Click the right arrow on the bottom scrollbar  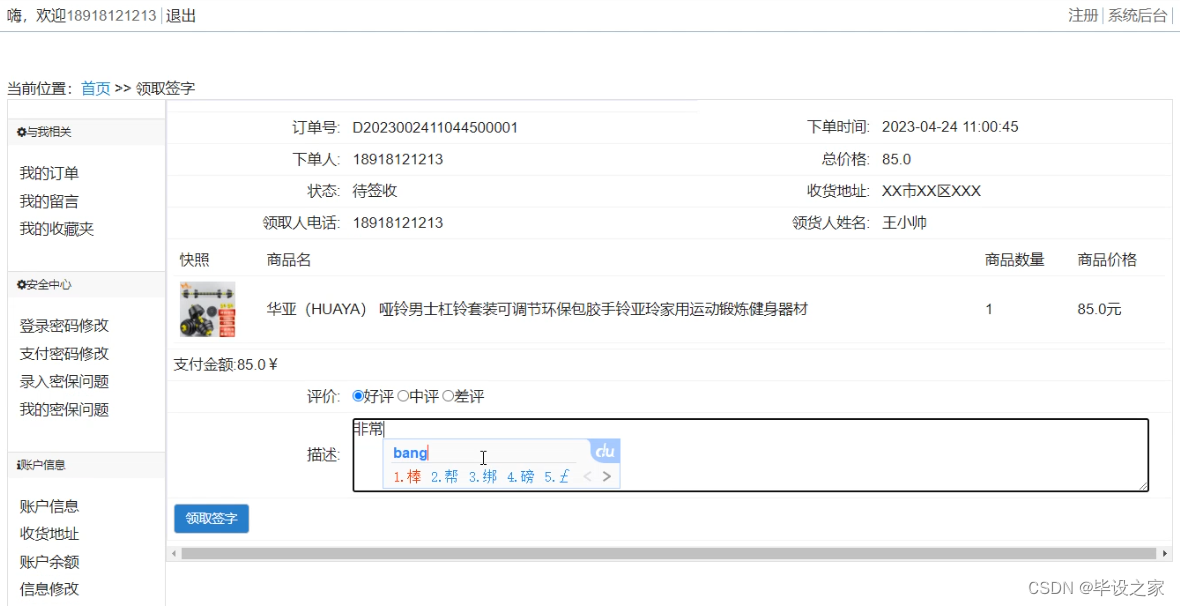1165,552
